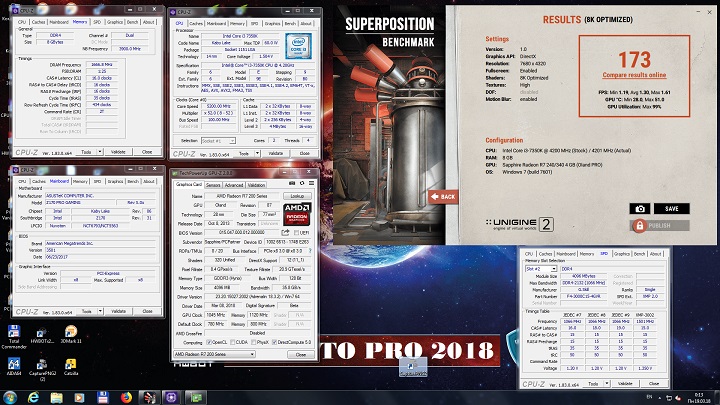Image resolution: width=720 pixels, height=405 pixels.
Task: Expand Tools dropdown arrow in CPU-Z Memory window
Action: point(100,152)
